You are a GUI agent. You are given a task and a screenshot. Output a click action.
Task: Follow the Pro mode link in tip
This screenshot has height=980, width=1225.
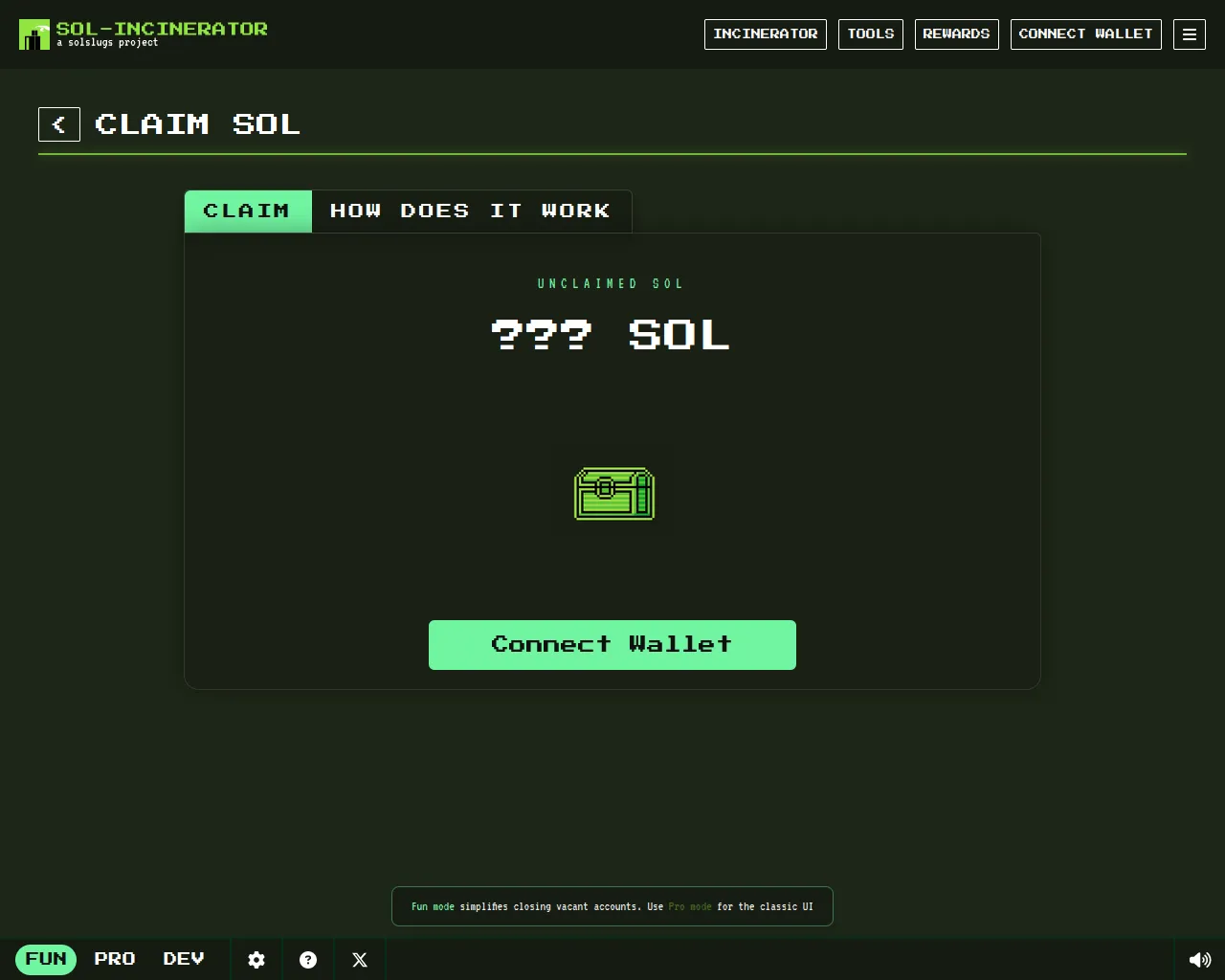point(689,906)
